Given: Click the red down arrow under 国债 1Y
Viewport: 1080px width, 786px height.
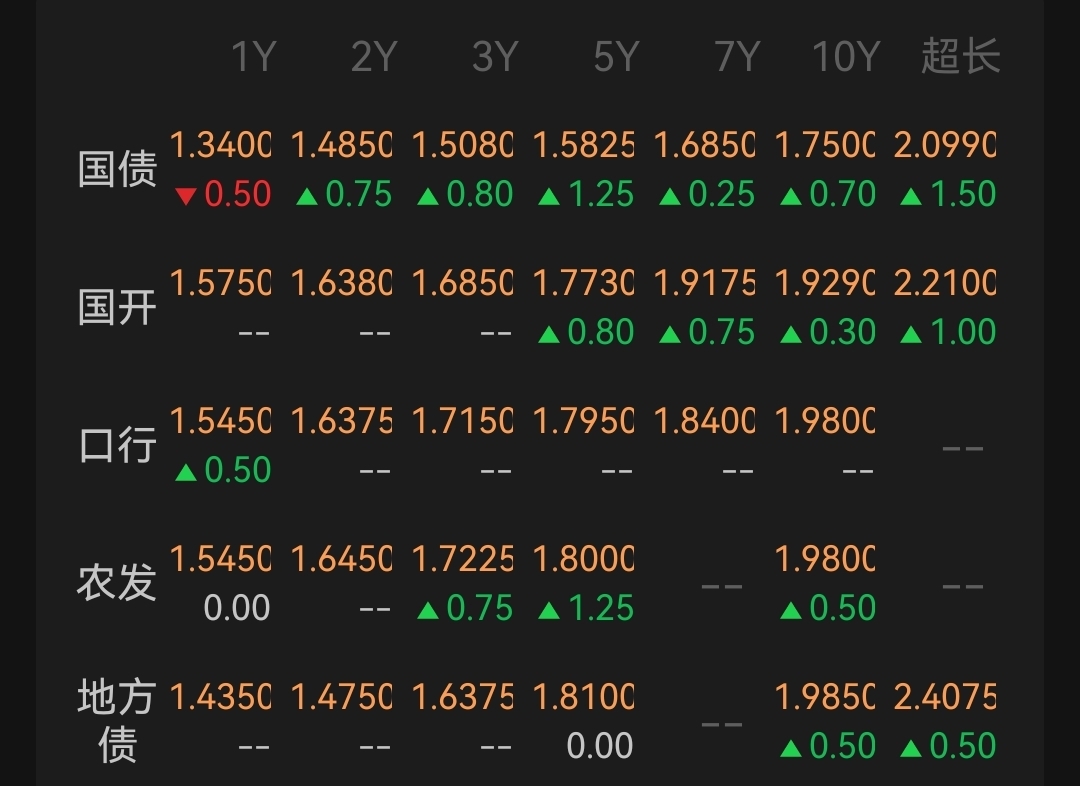Looking at the screenshot, I should [x=185, y=196].
